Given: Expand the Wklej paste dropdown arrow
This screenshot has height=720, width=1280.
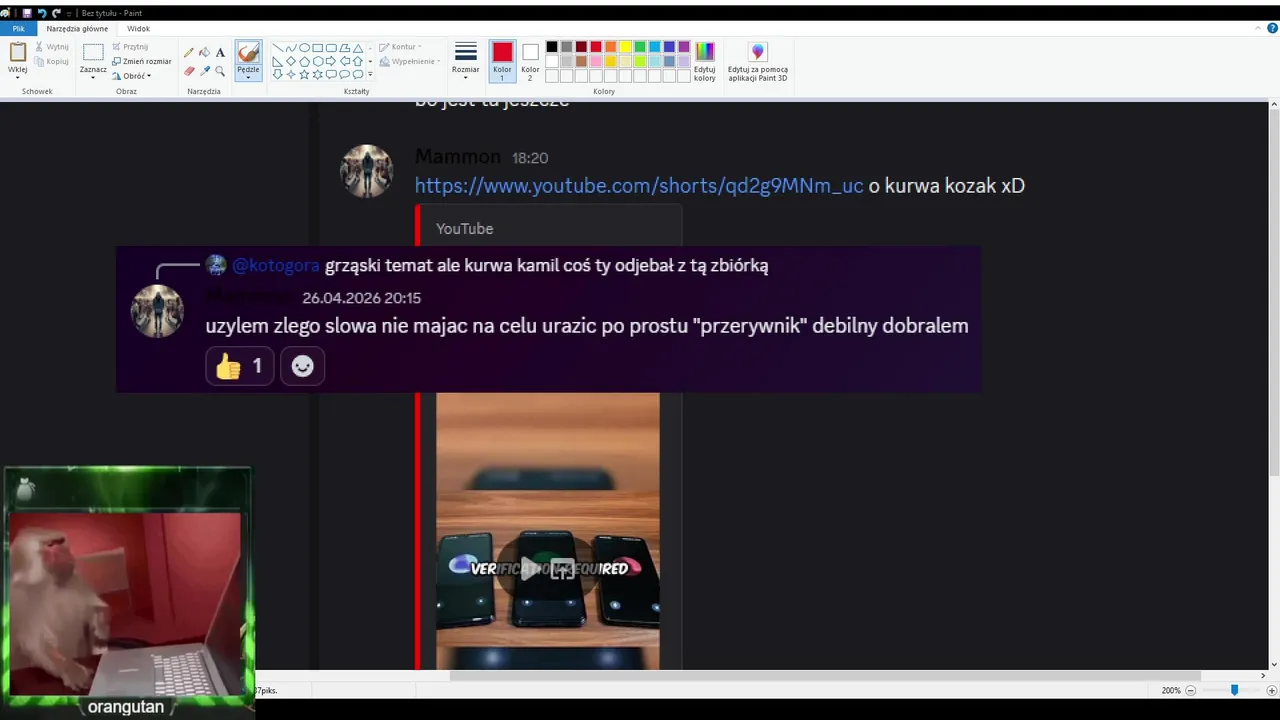Looking at the screenshot, I should click(18, 78).
